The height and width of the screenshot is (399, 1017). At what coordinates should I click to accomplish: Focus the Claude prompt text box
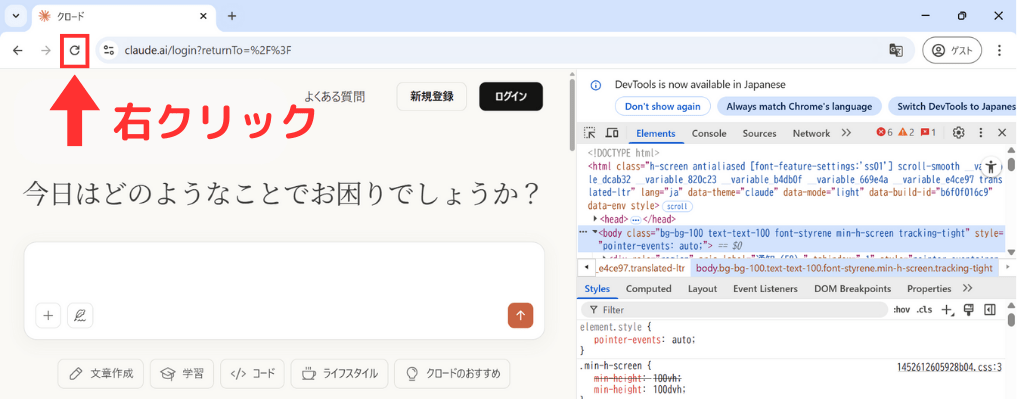coord(283,272)
